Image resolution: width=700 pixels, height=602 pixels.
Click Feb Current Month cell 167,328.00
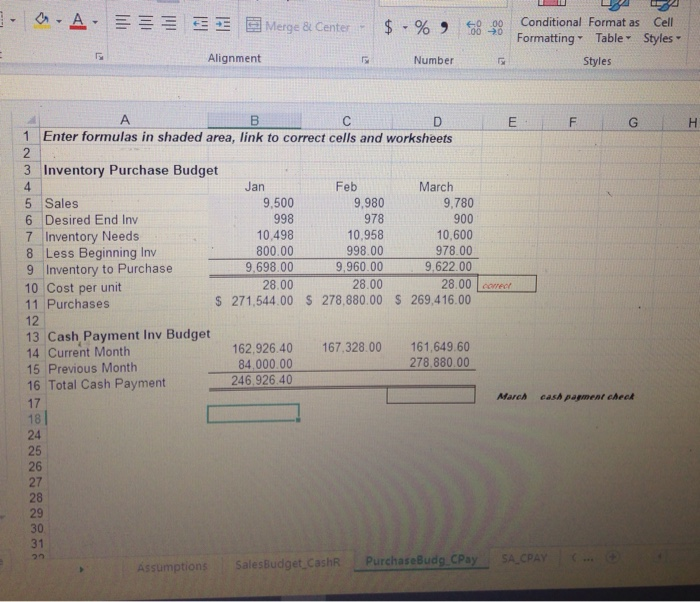pos(344,347)
